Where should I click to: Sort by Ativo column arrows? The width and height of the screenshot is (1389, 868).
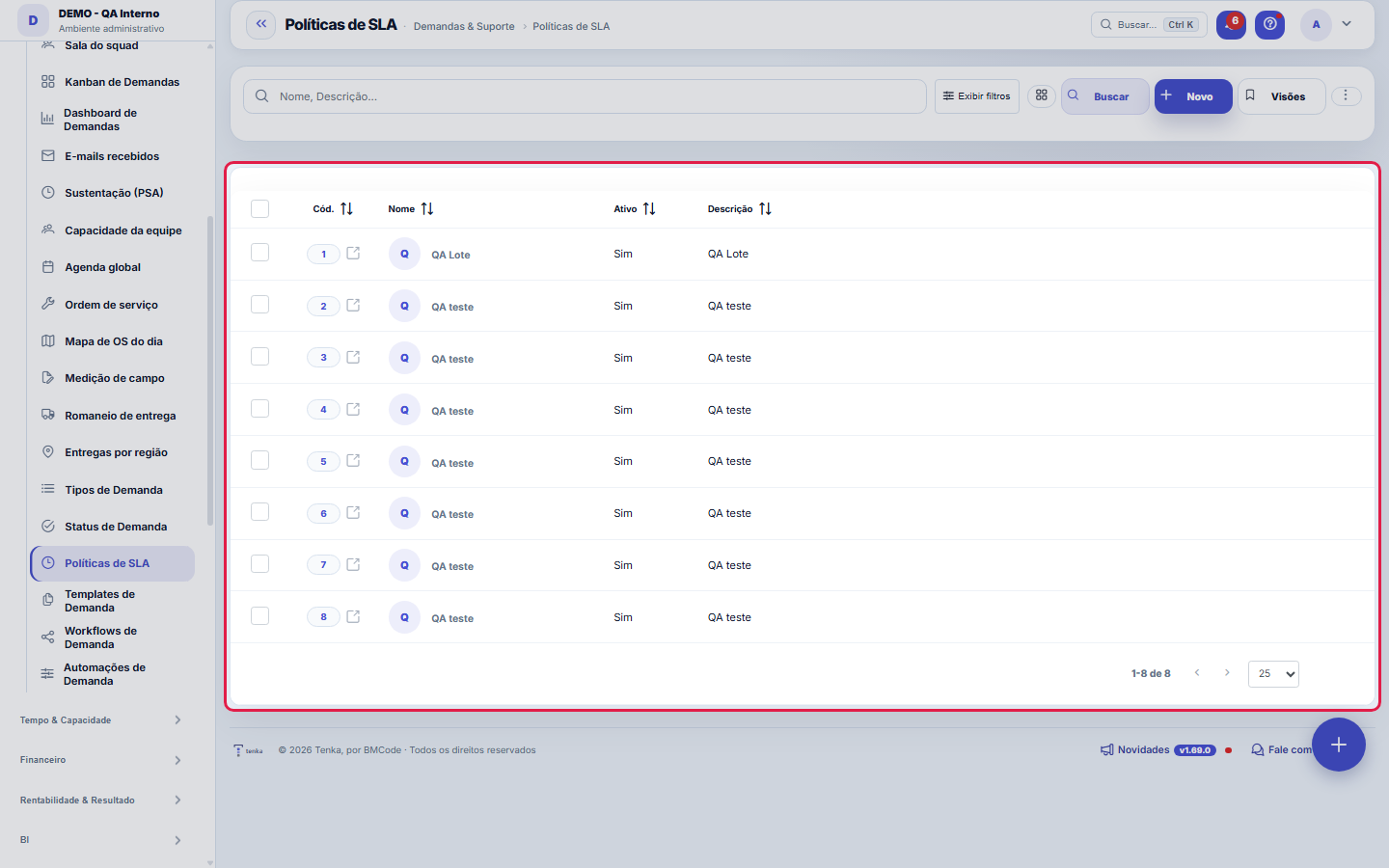(x=649, y=208)
